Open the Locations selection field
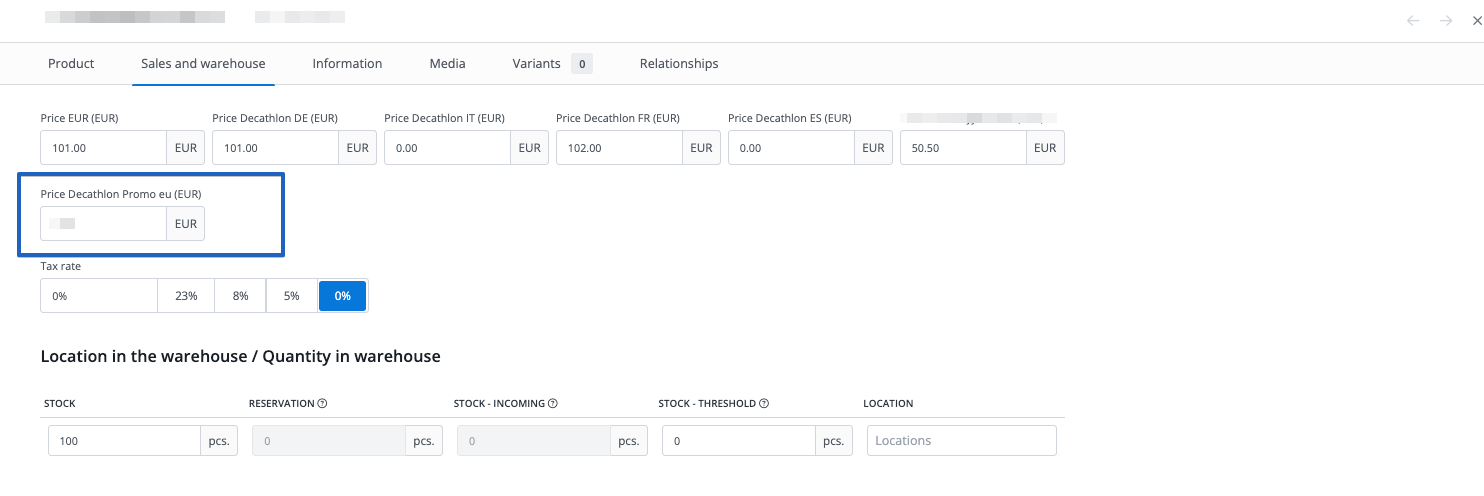The image size is (1484, 496). point(960,441)
